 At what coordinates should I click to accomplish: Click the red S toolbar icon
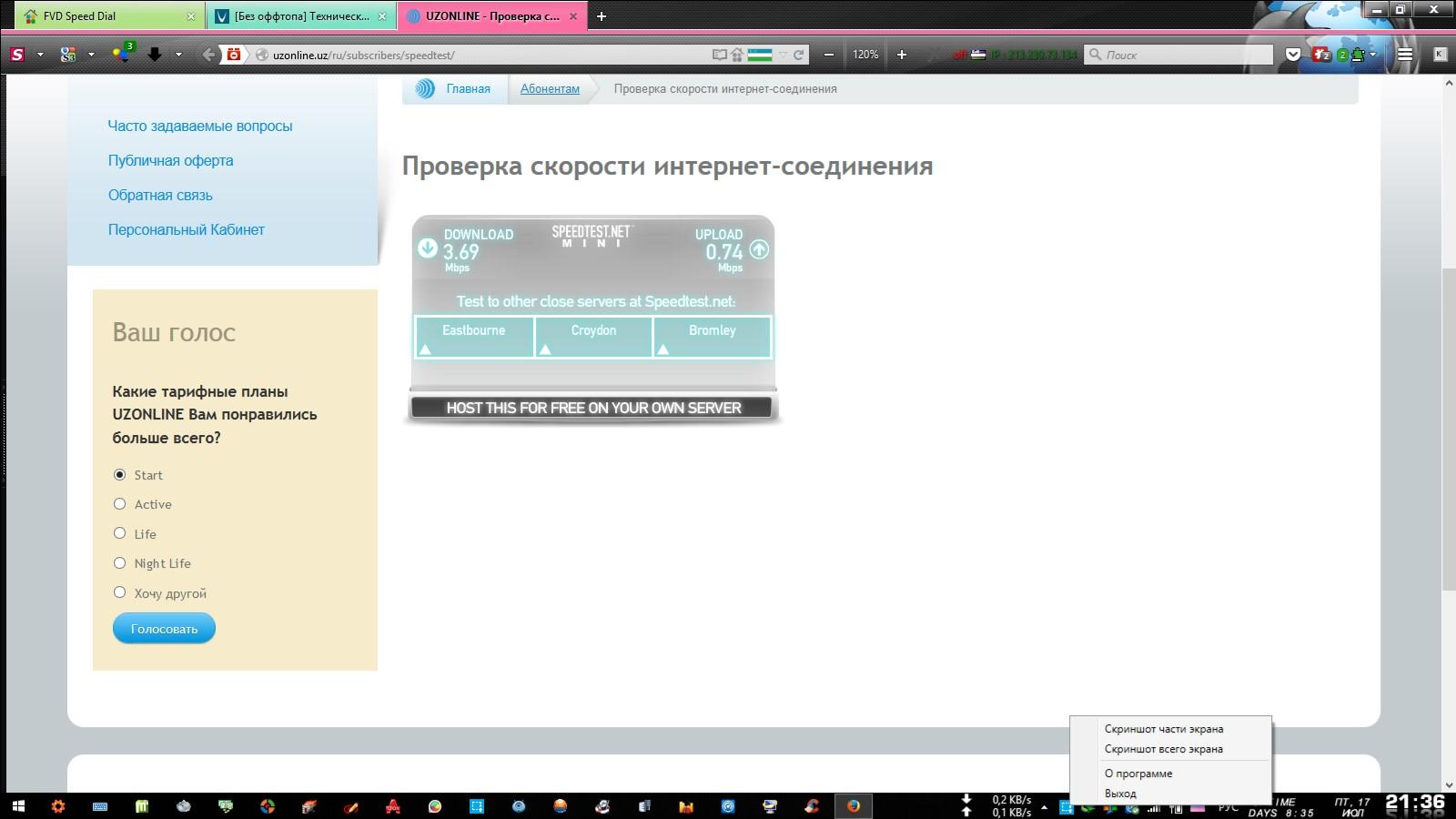point(17,55)
